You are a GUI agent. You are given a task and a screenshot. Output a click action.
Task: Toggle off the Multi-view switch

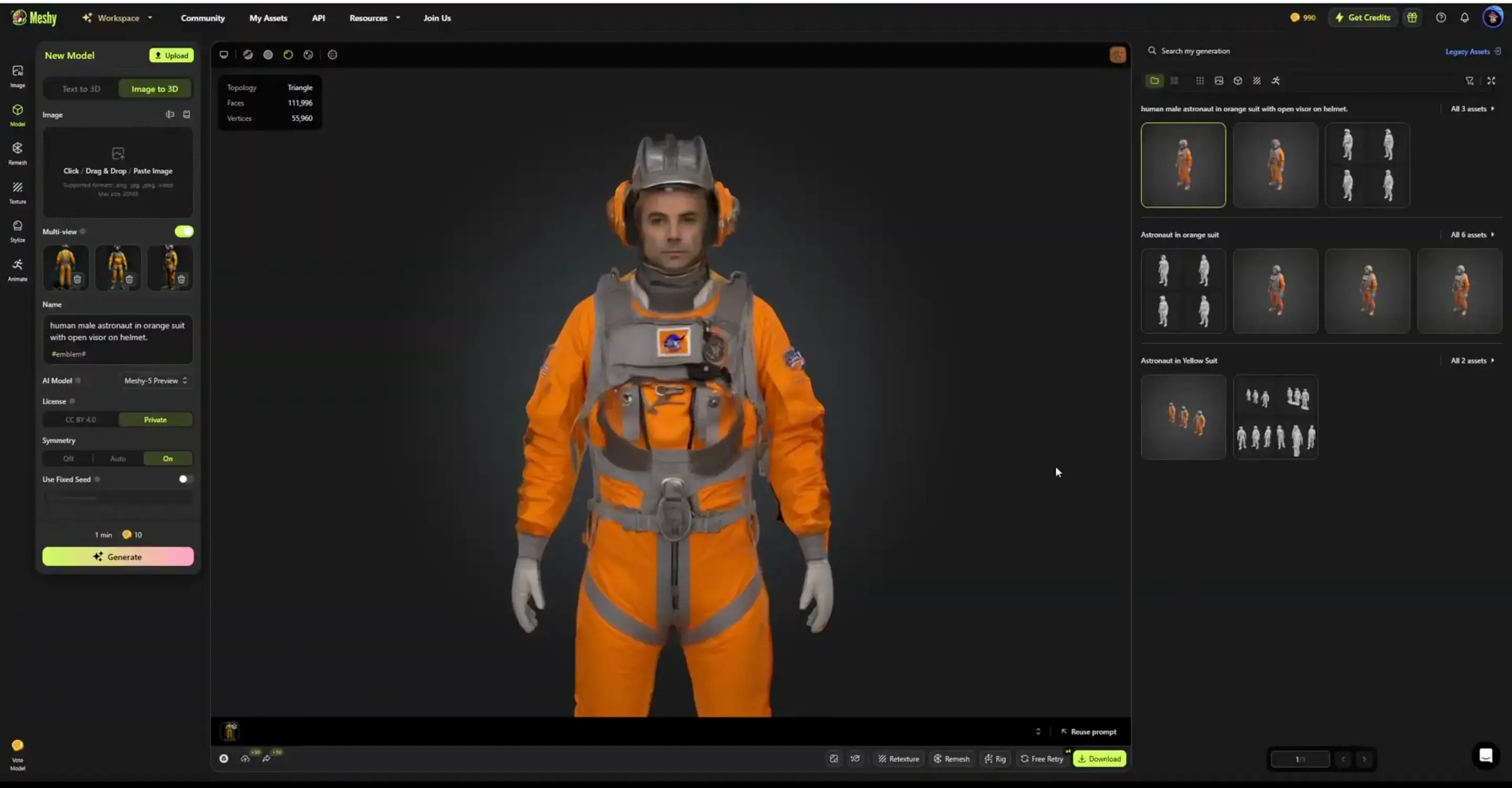[x=184, y=231]
